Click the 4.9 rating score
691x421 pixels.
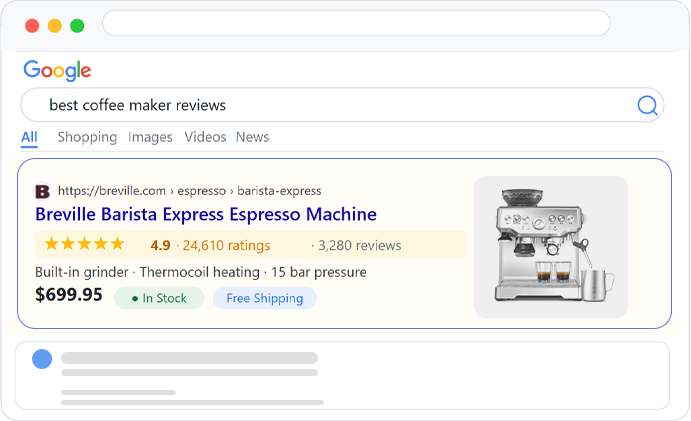(160, 245)
